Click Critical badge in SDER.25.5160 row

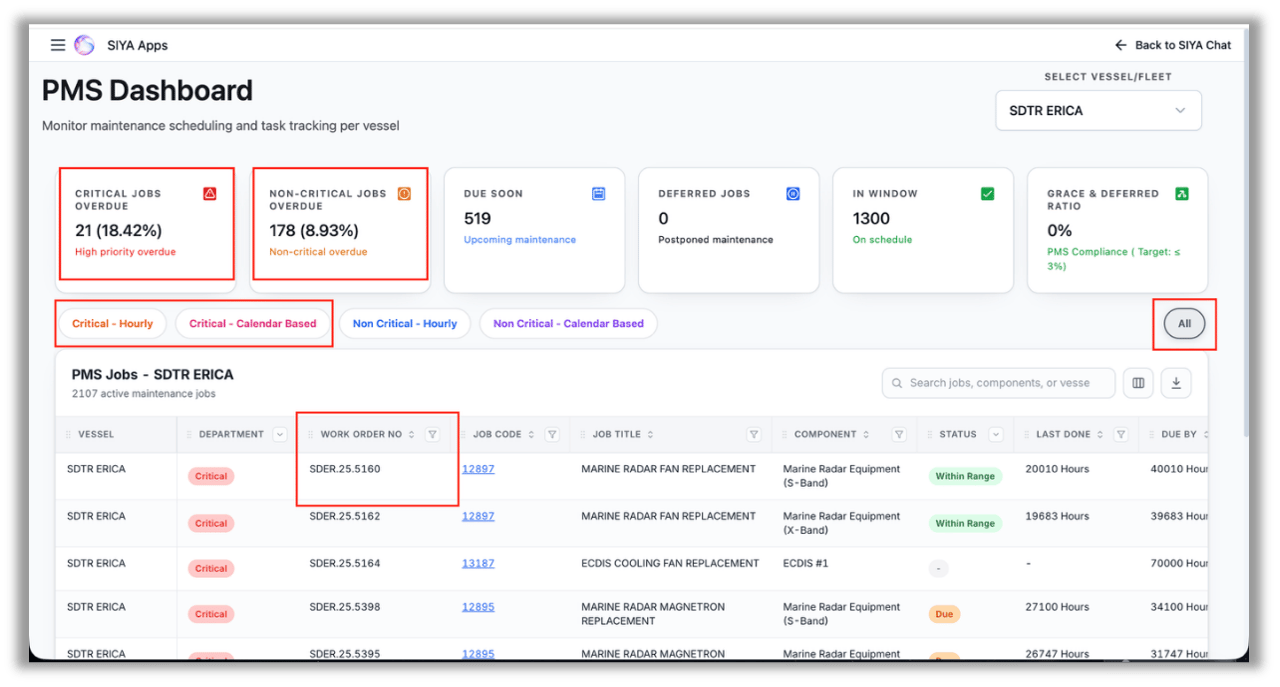pyautogui.click(x=211, y=476)
